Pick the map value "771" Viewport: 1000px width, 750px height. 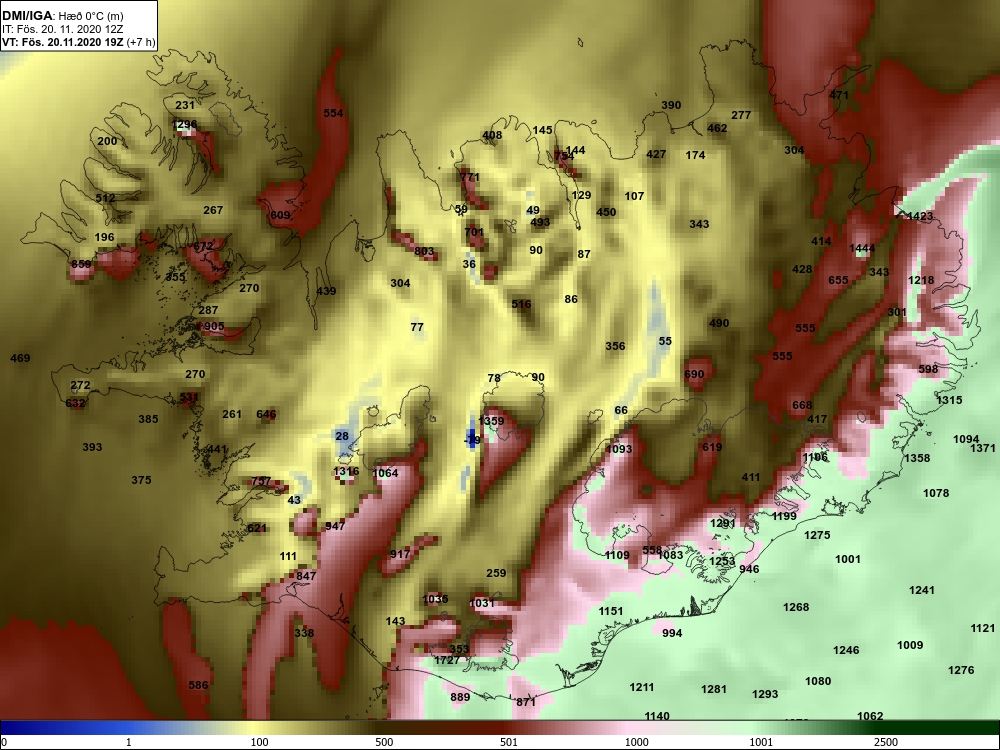[469, 177]
